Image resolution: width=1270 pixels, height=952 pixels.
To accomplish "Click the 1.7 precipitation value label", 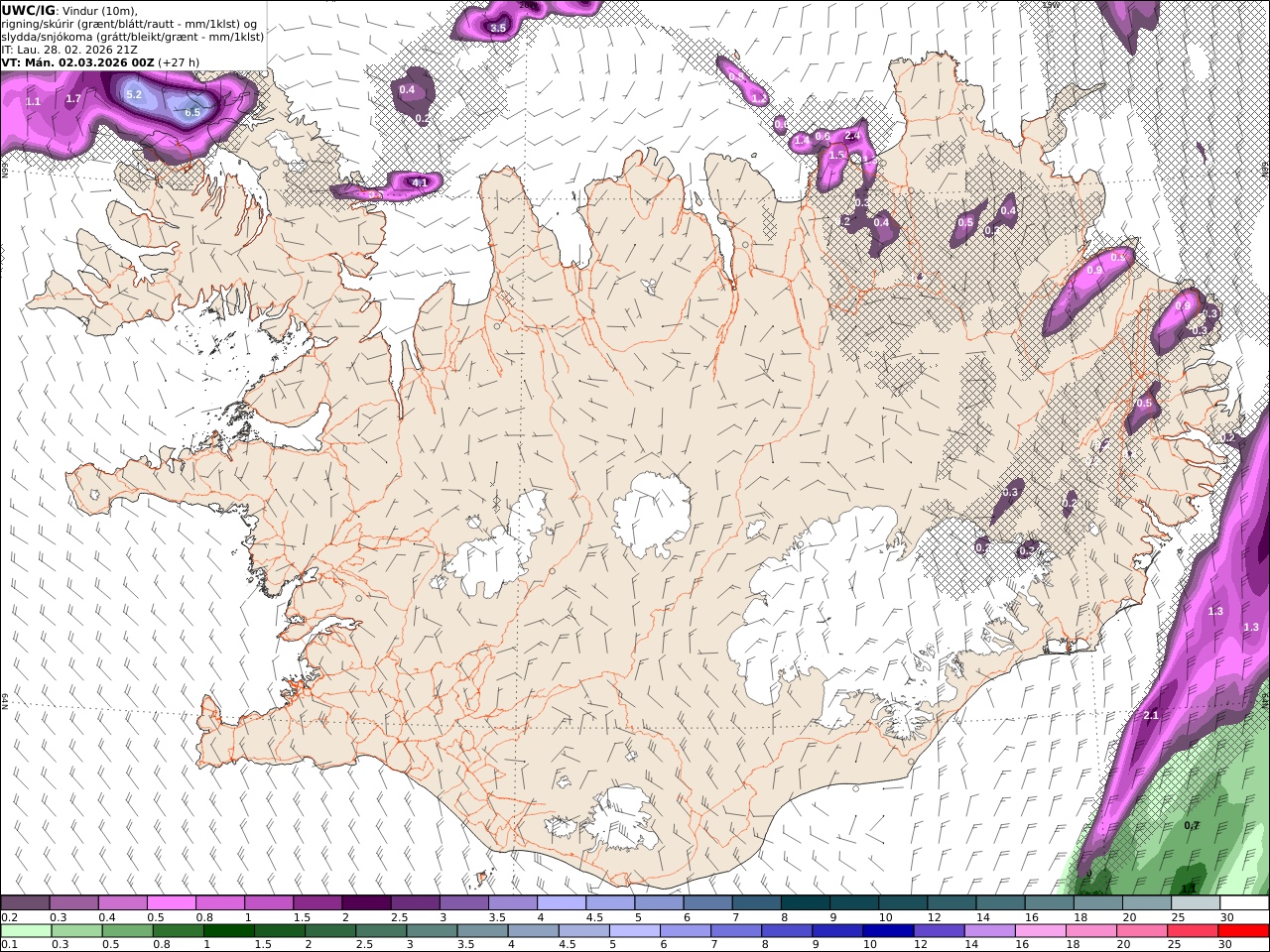I will [73, 99].
